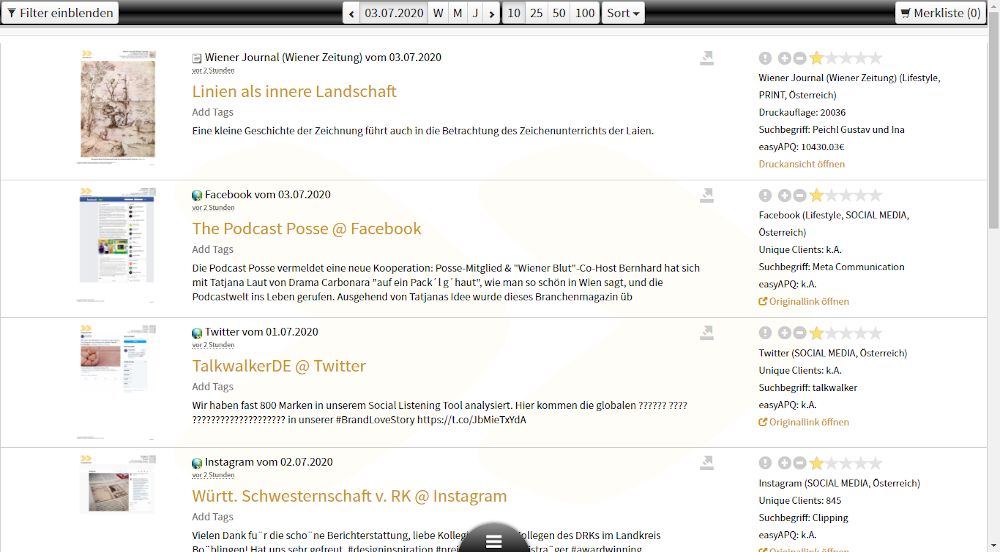Click export icon of Wiener Journal entry
This screenshot has height=552, width=1000.
707,58
